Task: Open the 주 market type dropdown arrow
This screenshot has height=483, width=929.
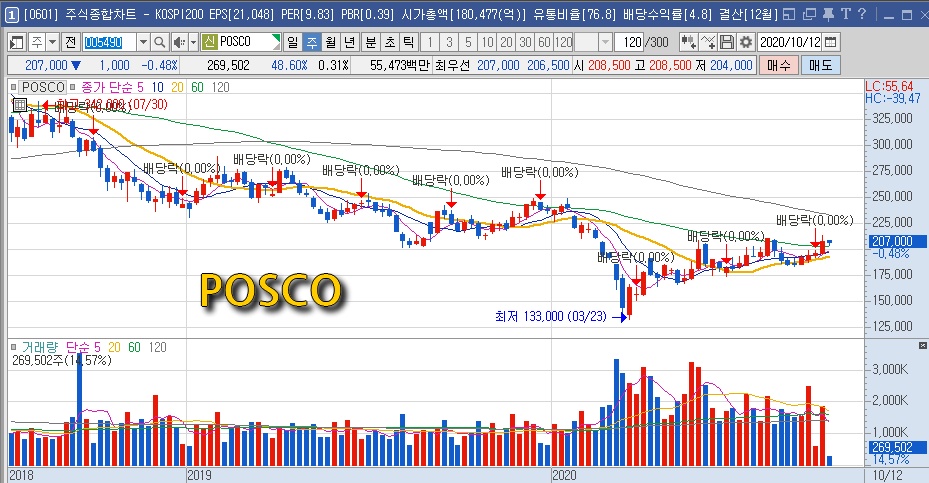Action: (52, 42)
